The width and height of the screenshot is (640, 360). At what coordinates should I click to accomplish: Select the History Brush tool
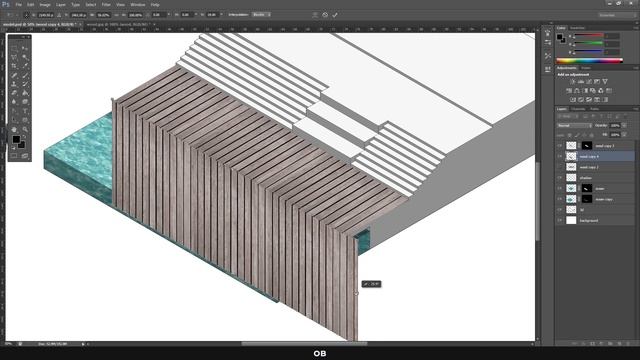pyautogui.click(x=25, y=84)
